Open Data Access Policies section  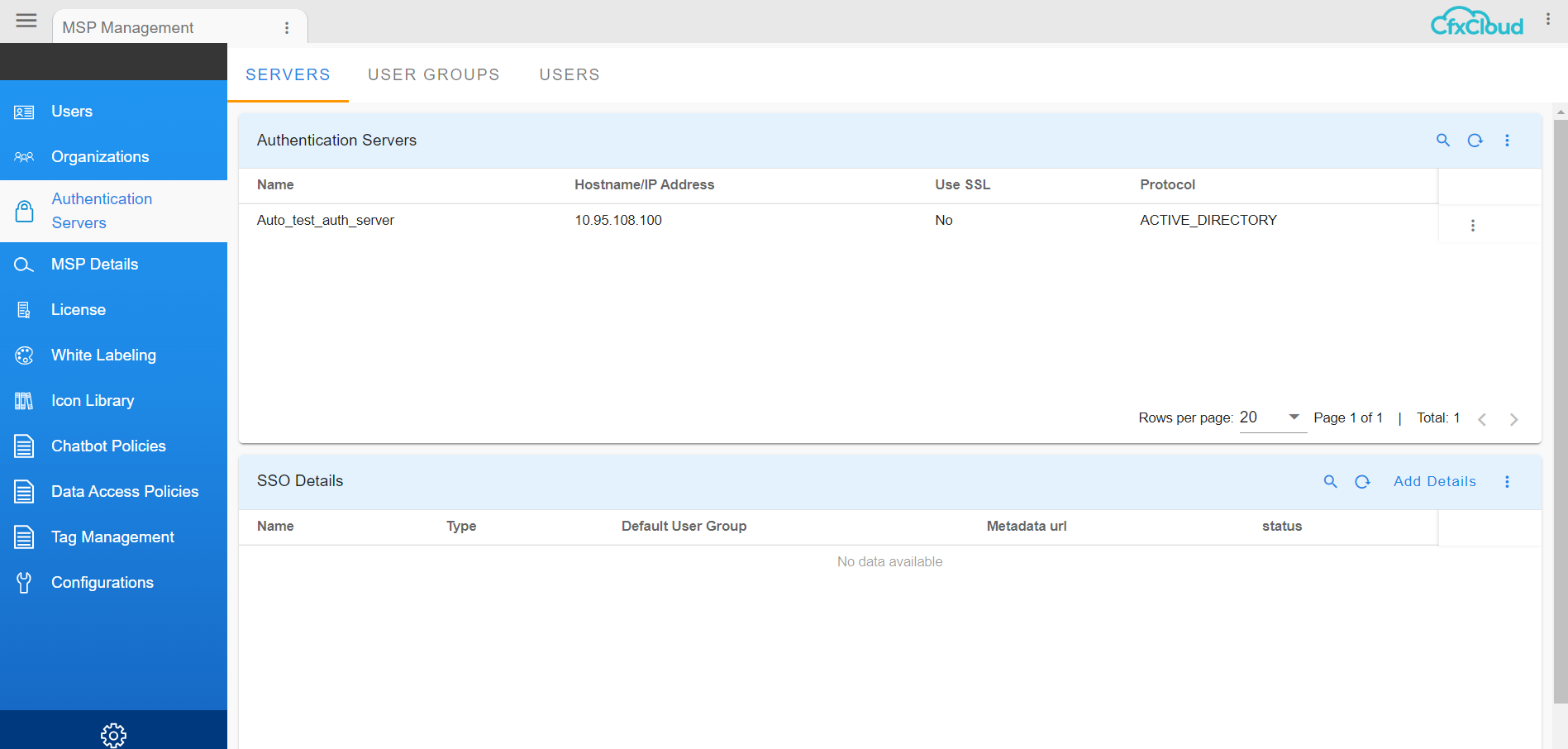point(125,491)
